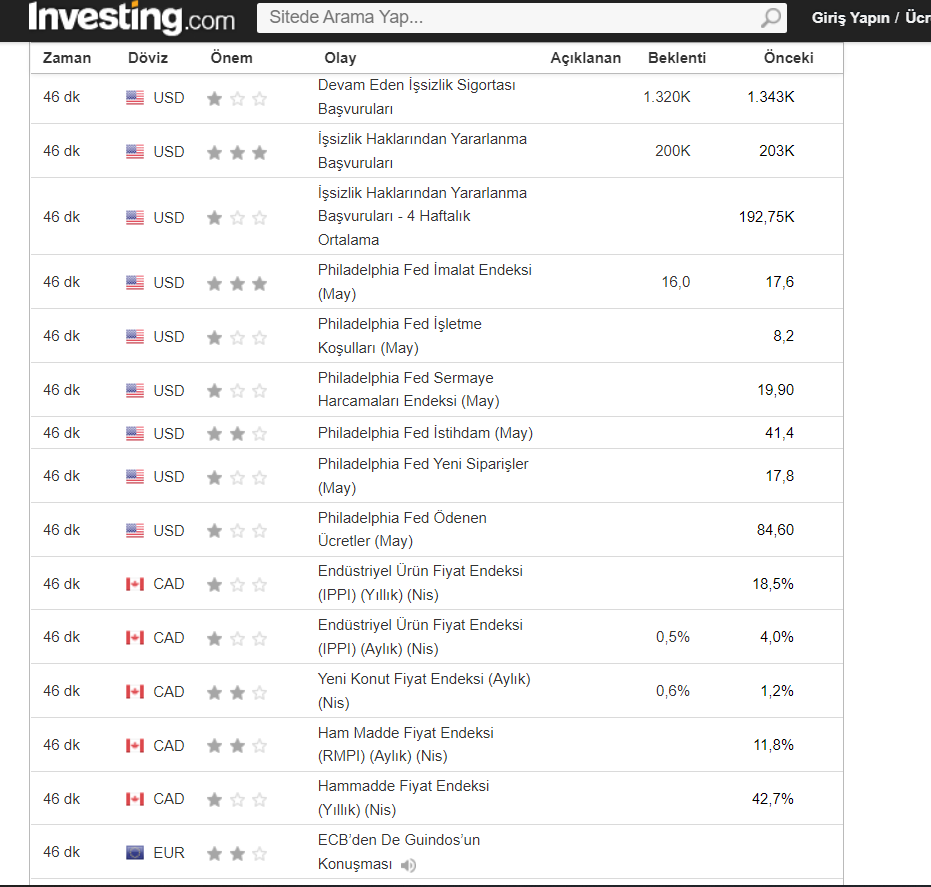Click importance stars for Ham Madde Fiyat Endeksi

click(237, 746)
